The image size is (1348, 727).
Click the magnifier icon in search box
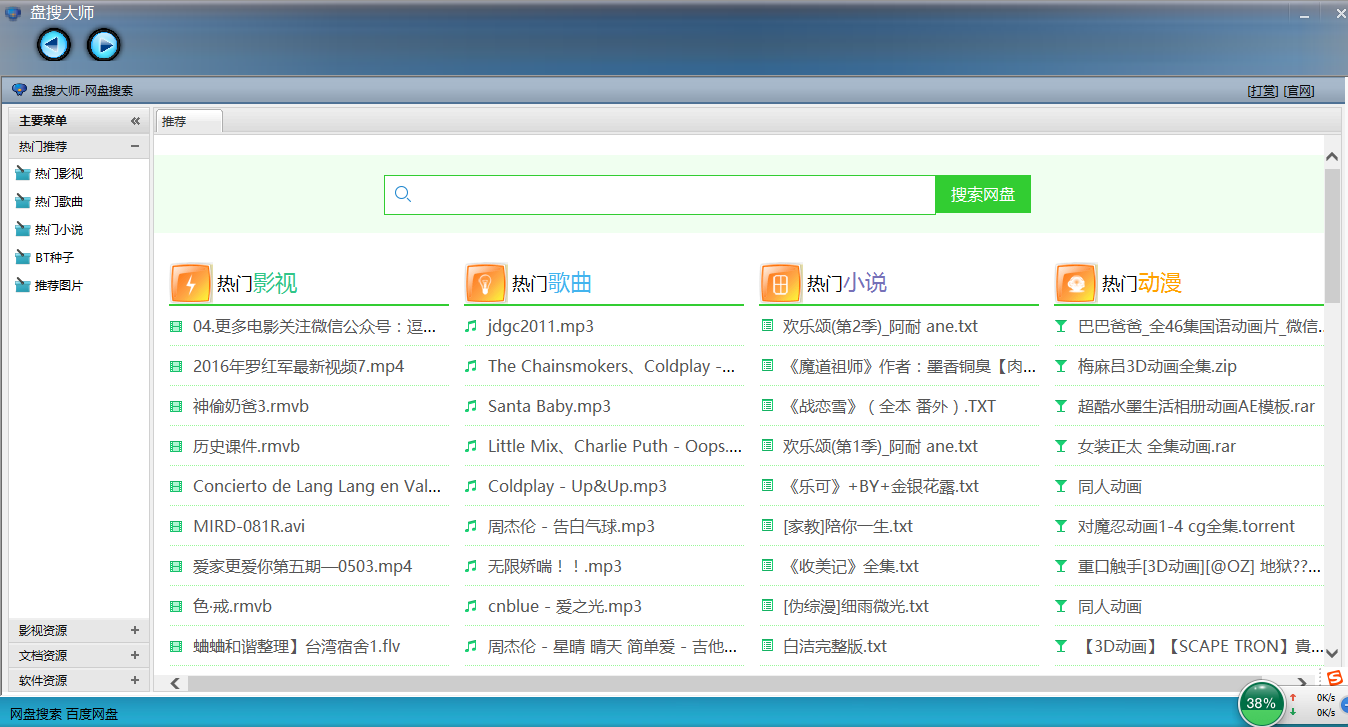[x=403, y=194]
